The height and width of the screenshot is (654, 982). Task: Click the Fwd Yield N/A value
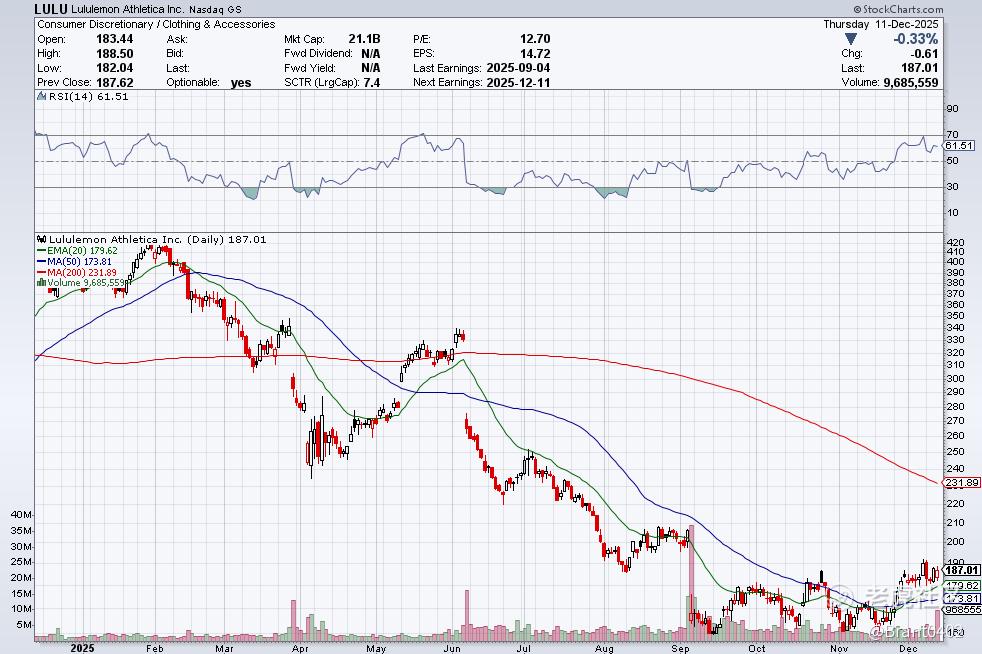pyautogui.click(x=371, y=68)
